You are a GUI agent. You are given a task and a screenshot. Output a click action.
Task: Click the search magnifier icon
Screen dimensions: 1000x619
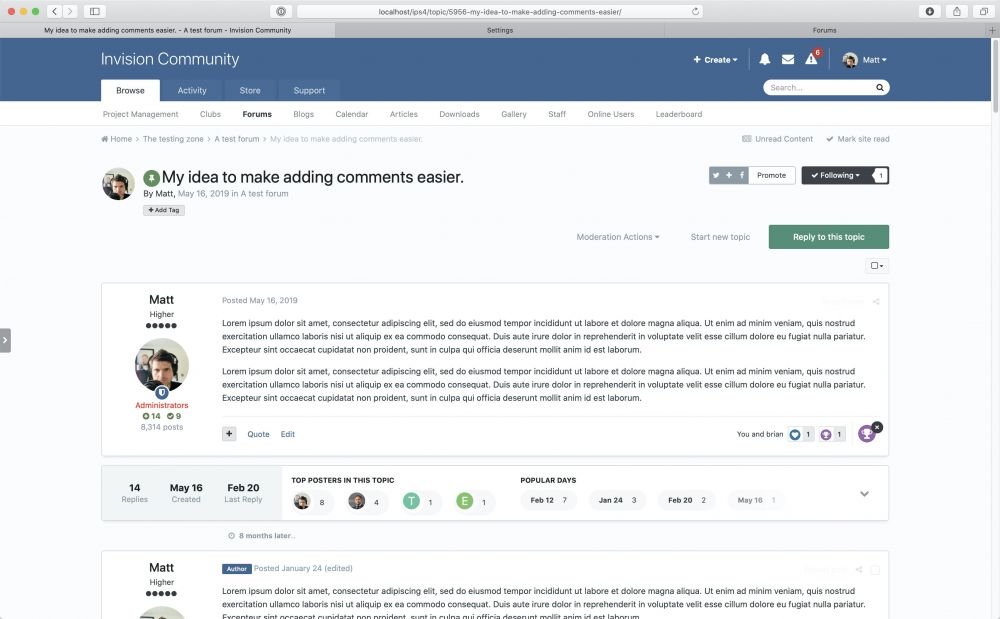[879, 88]
